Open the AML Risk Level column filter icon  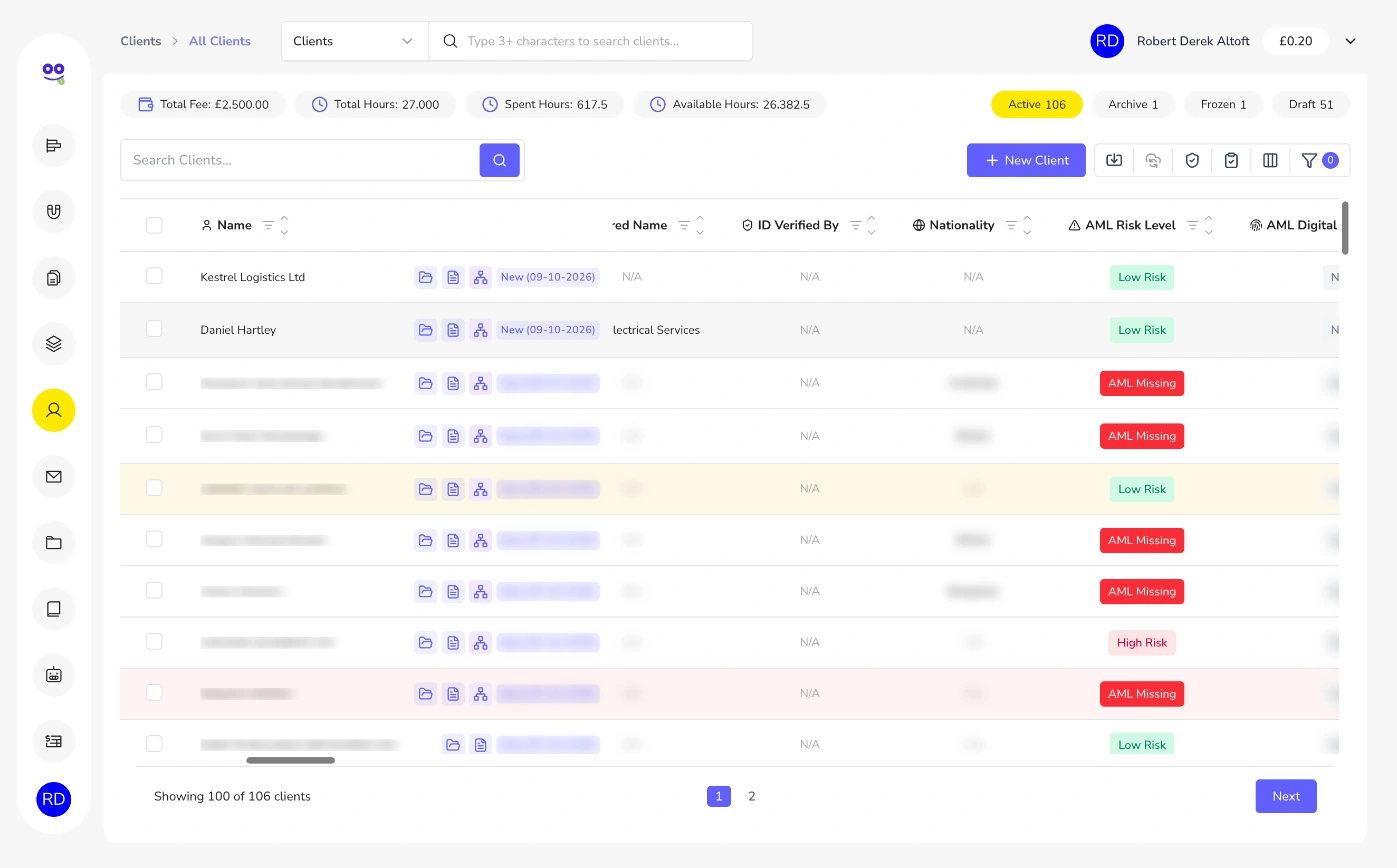pos(1193,225)
